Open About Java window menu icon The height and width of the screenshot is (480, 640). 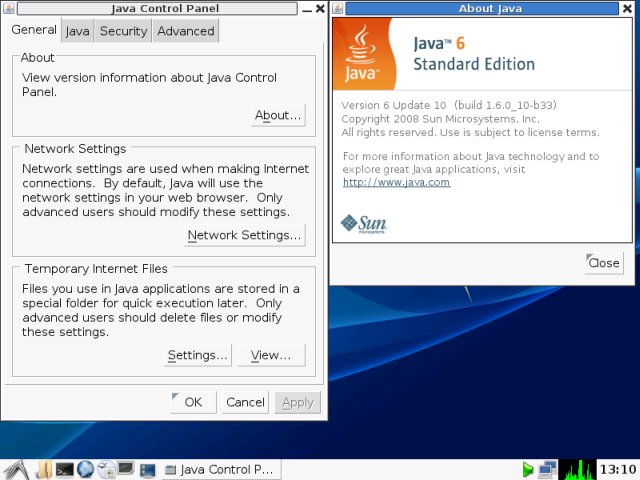pyautogui.click(x=338, y=9)
